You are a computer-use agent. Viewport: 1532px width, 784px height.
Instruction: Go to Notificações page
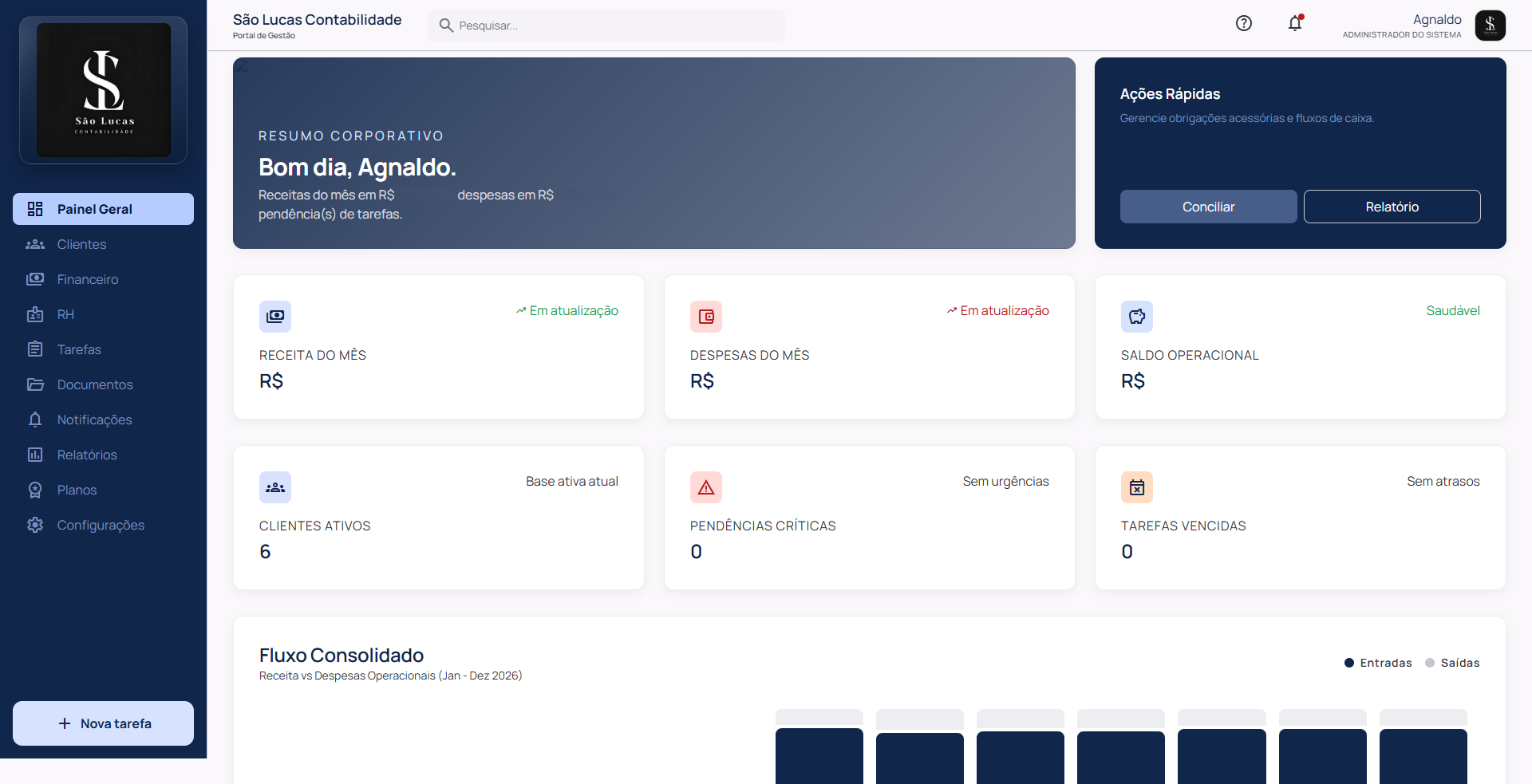pos(103,420)
